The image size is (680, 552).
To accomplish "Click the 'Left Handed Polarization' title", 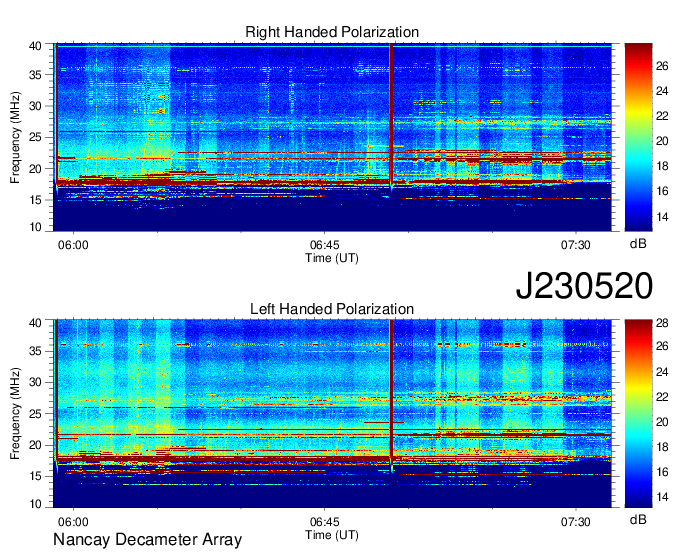I will click(x=332, y=309).
